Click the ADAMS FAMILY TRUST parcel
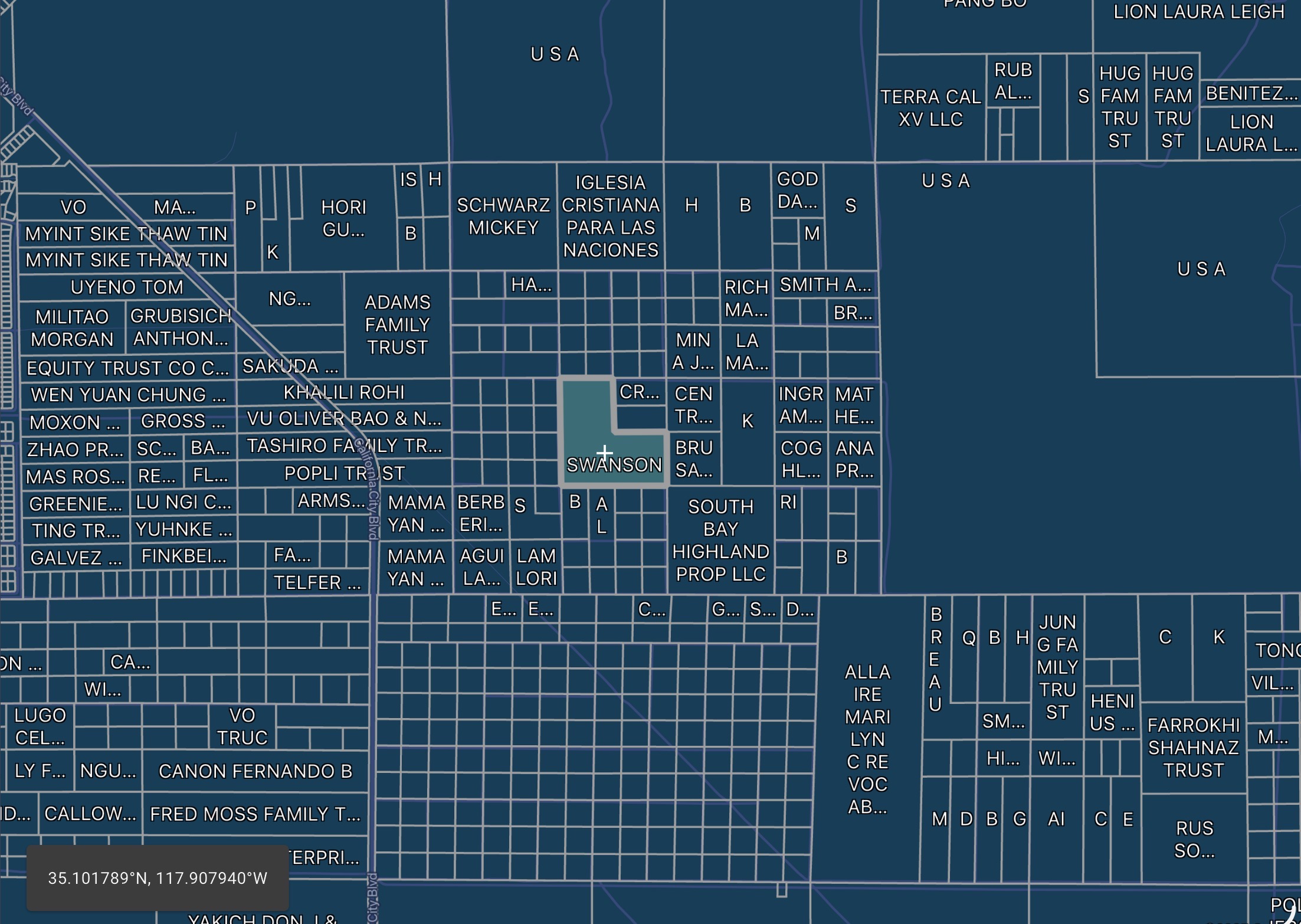Viewport: 1301px width, 924px height. [397, 325]
